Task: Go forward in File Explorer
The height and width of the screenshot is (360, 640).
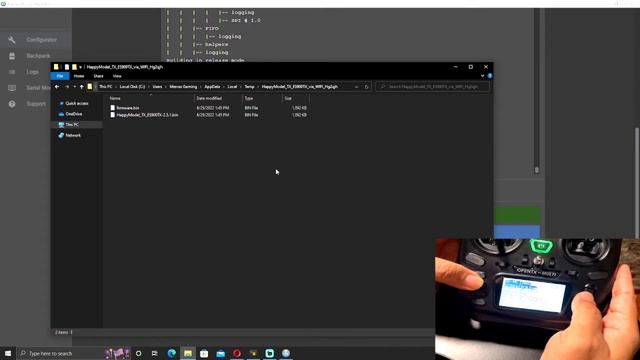Action: click(x=67, y=87)
